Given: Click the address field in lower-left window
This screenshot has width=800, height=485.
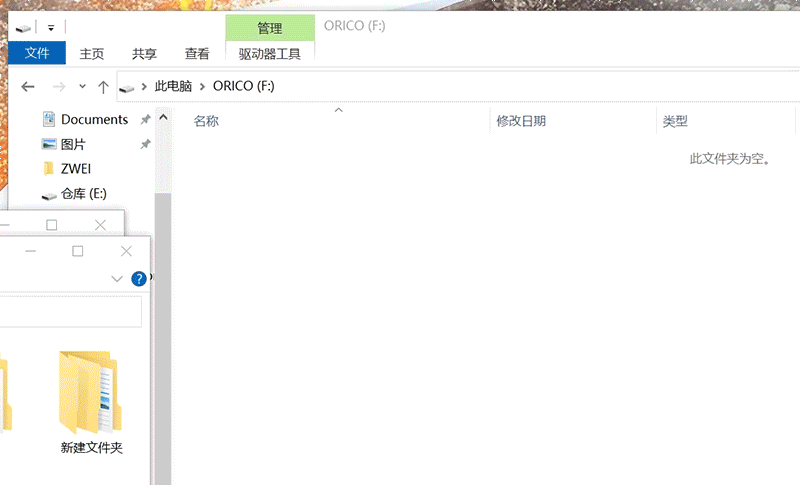Looking at the screenshot, I should 70,311.
